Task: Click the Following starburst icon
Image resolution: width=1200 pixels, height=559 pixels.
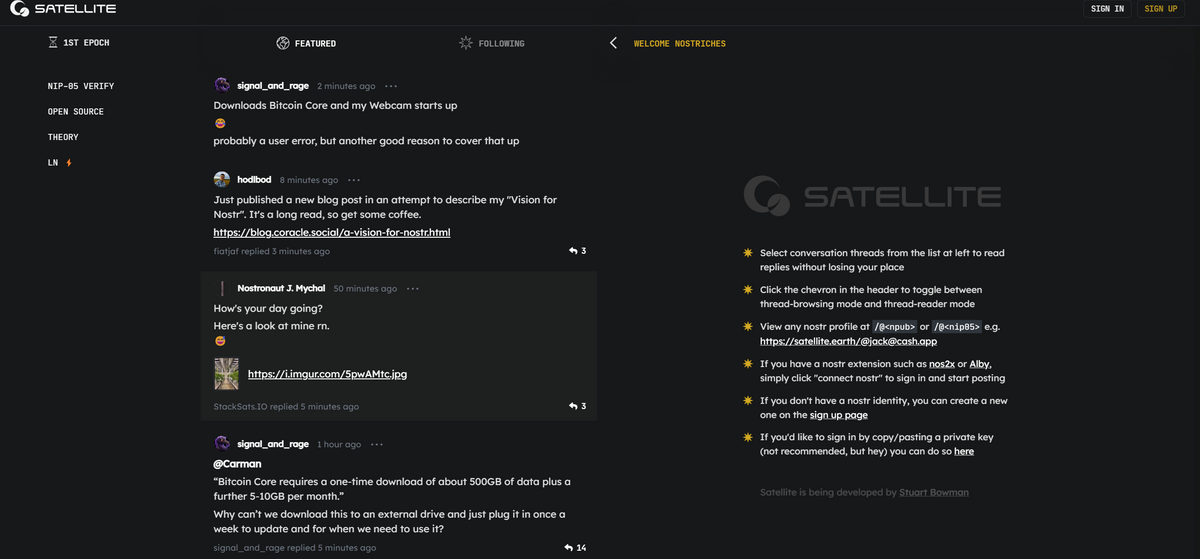Action: pos(465,43)
